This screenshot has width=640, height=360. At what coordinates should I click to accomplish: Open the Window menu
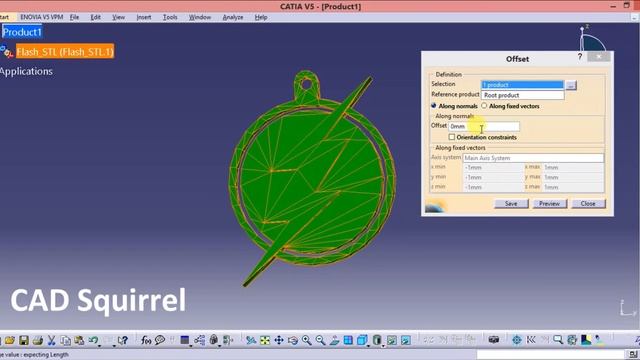[x=200, y=17]
